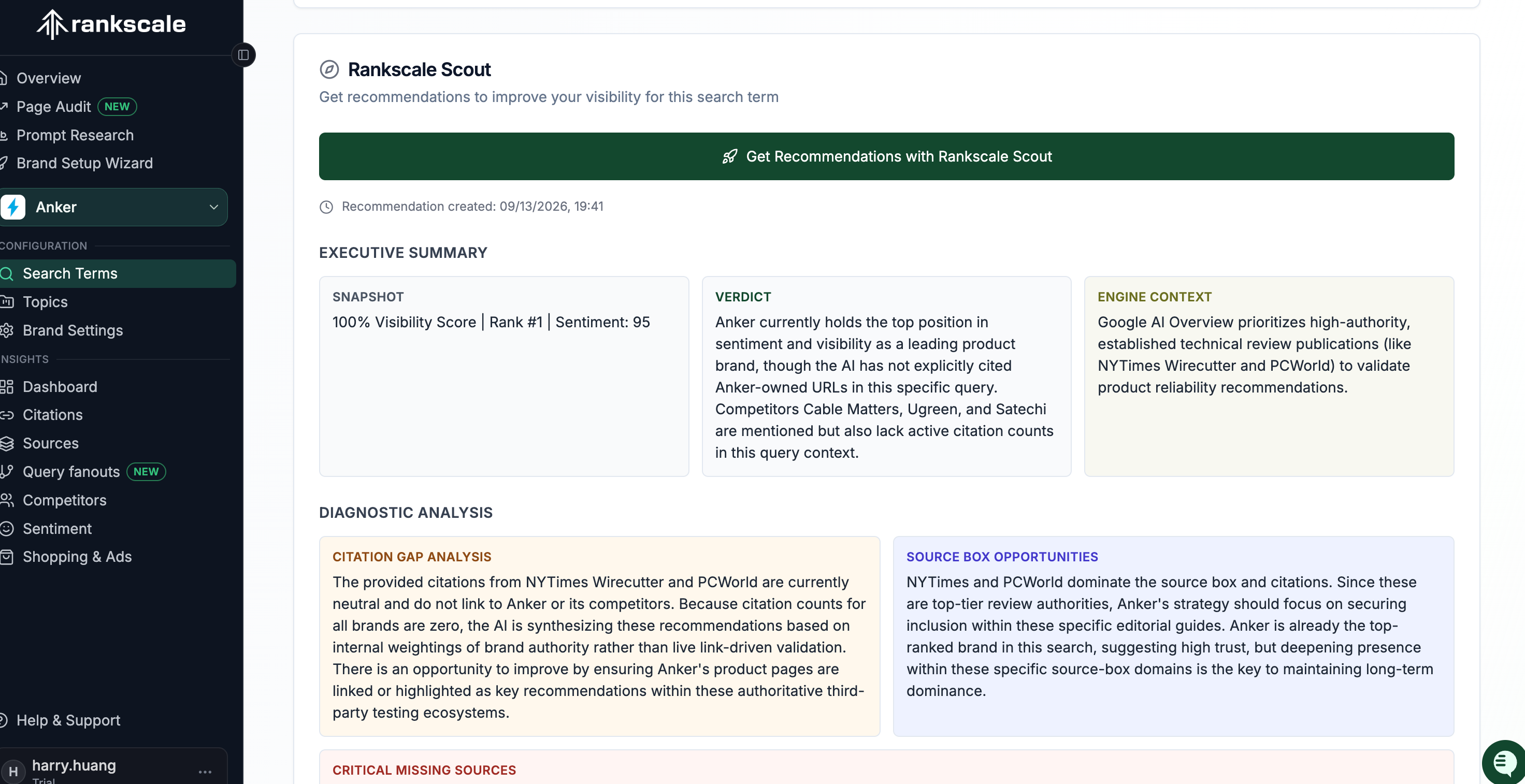Click the Query fanouts branch icon

pos(7,472)
